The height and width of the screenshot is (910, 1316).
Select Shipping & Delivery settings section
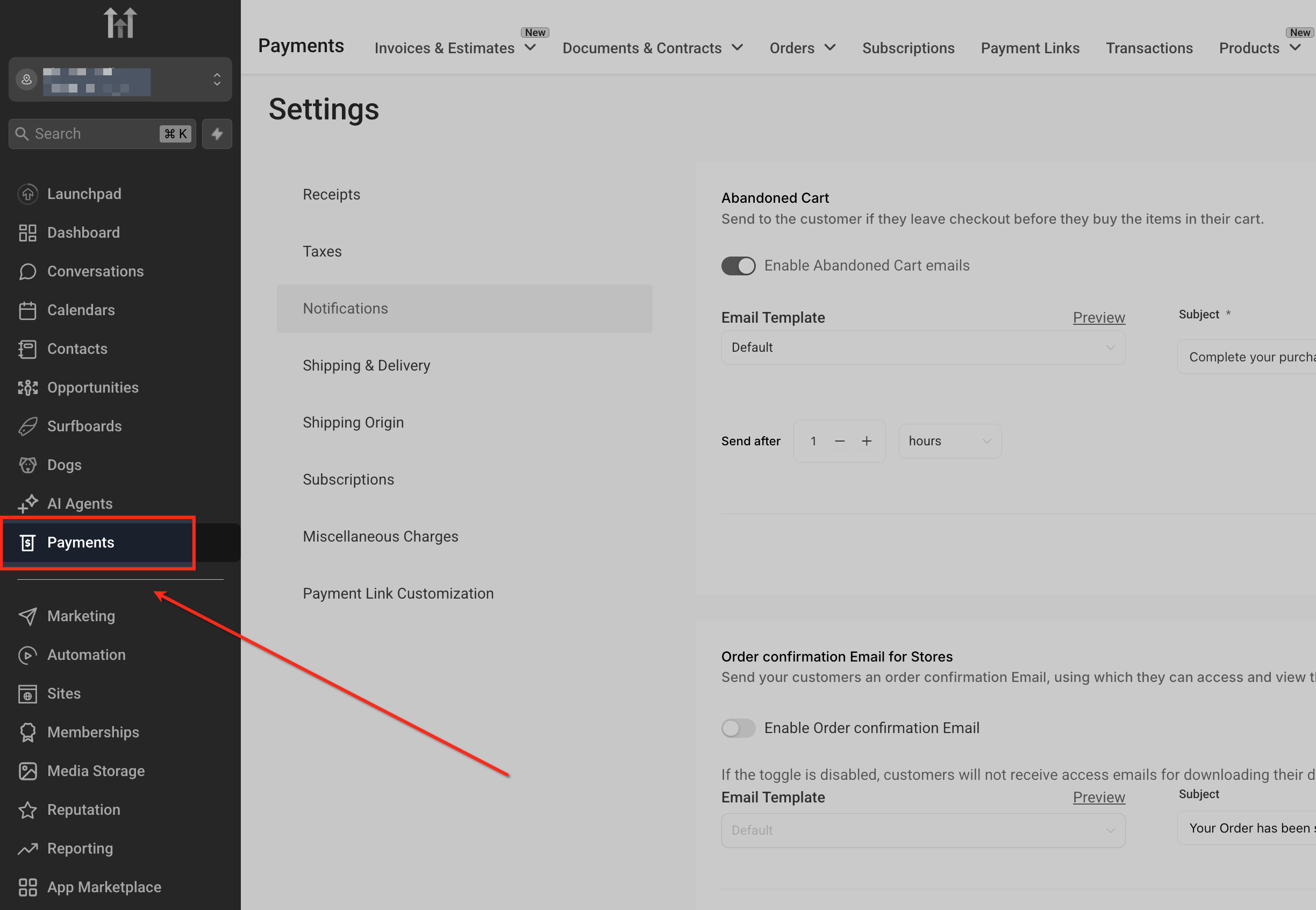tap(367, 366)
